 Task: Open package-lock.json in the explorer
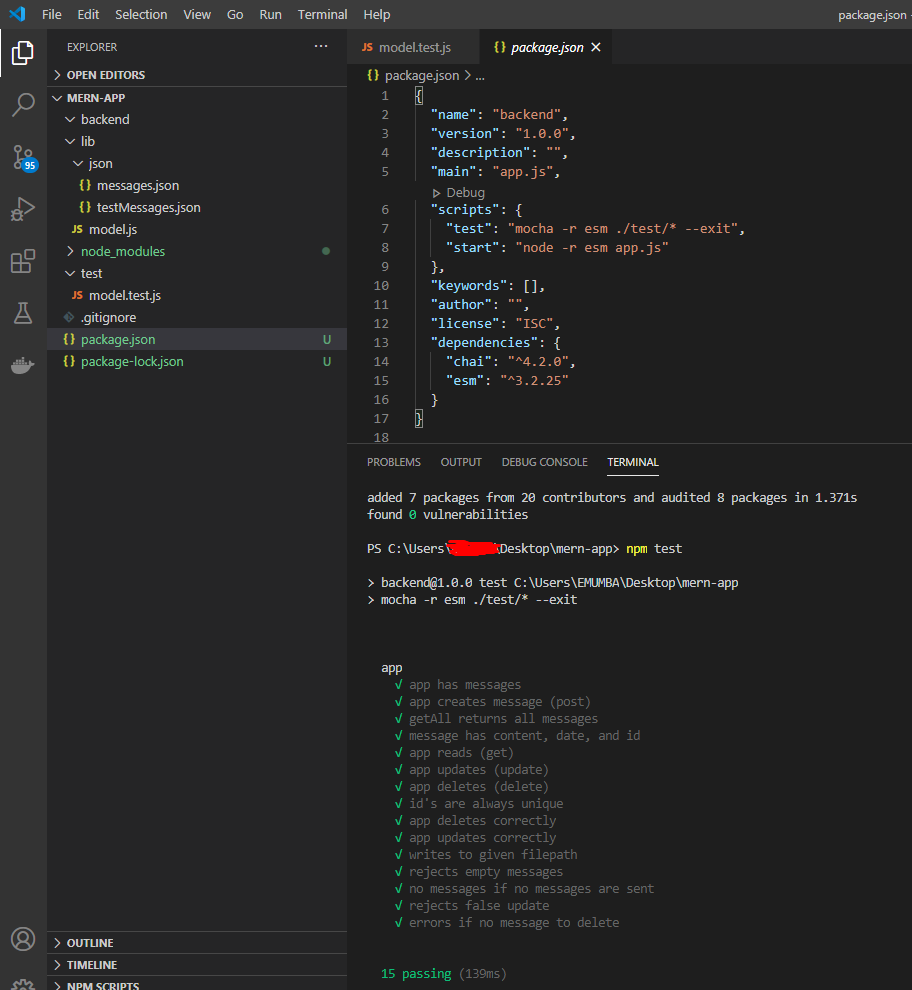tap(132, 361)
